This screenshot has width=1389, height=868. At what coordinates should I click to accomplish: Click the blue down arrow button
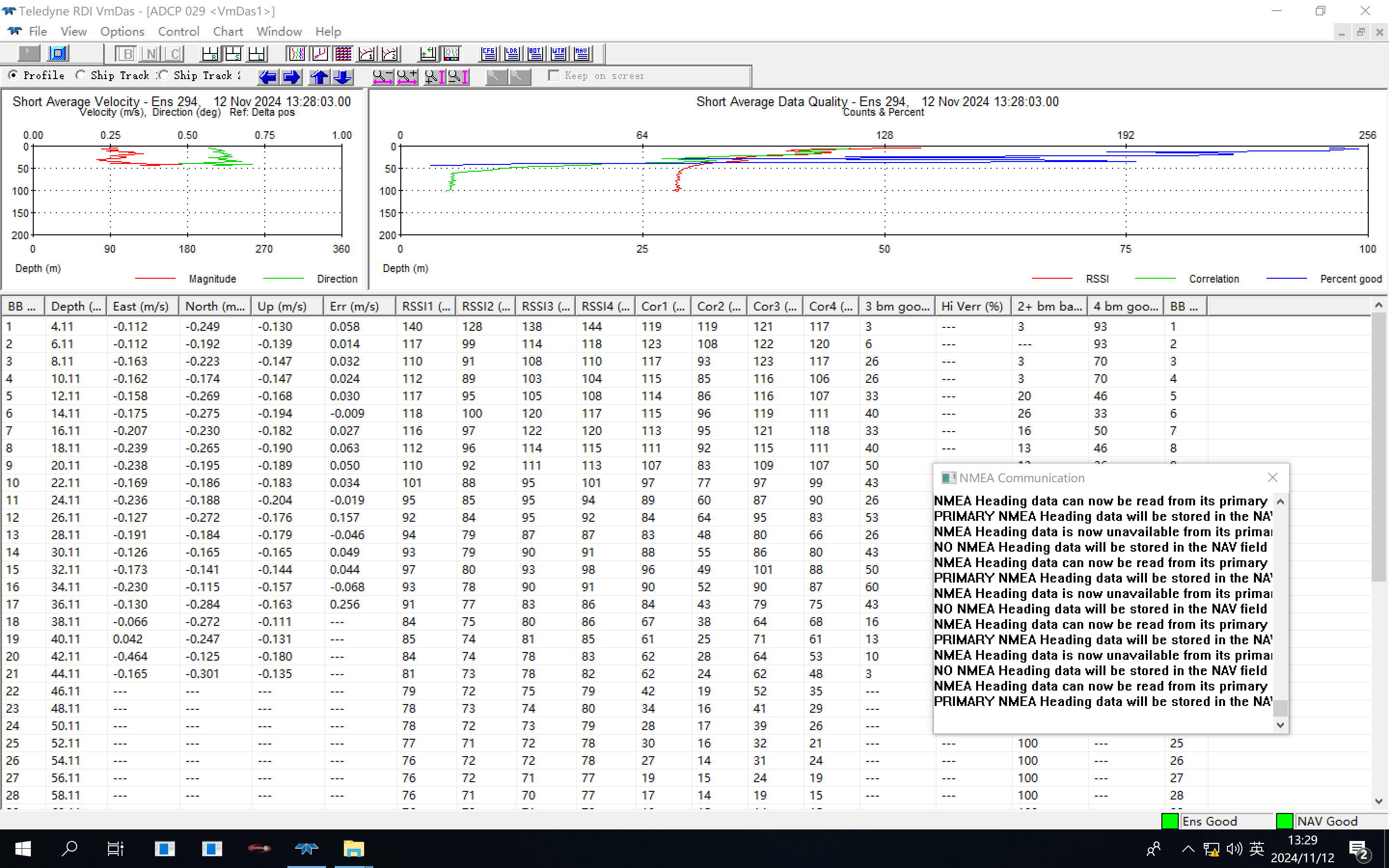click(x=342, y=76)
